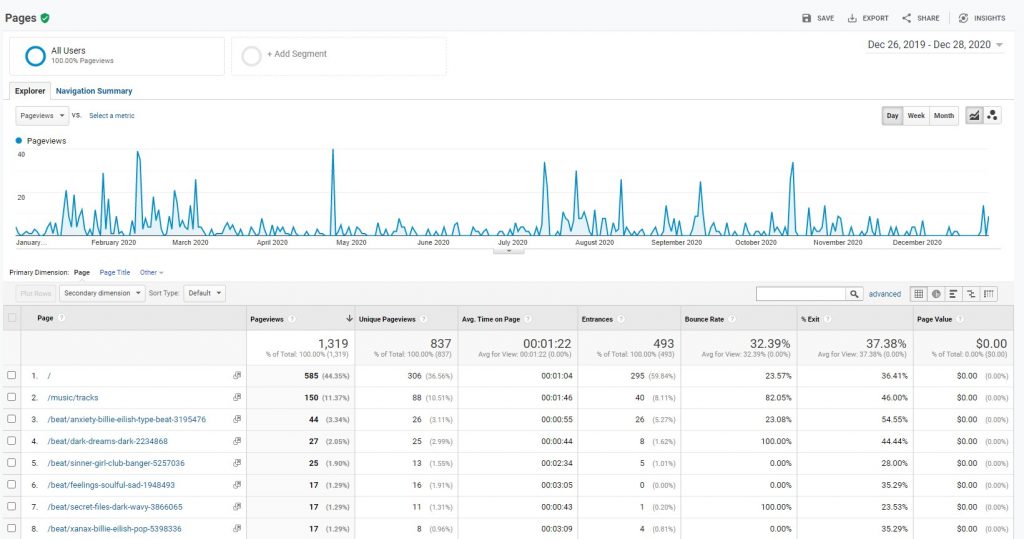The width and height of the screenshot is (1024, 539).
Task: Click help icon next to Pageviews column
Action: tap(292, 319)
